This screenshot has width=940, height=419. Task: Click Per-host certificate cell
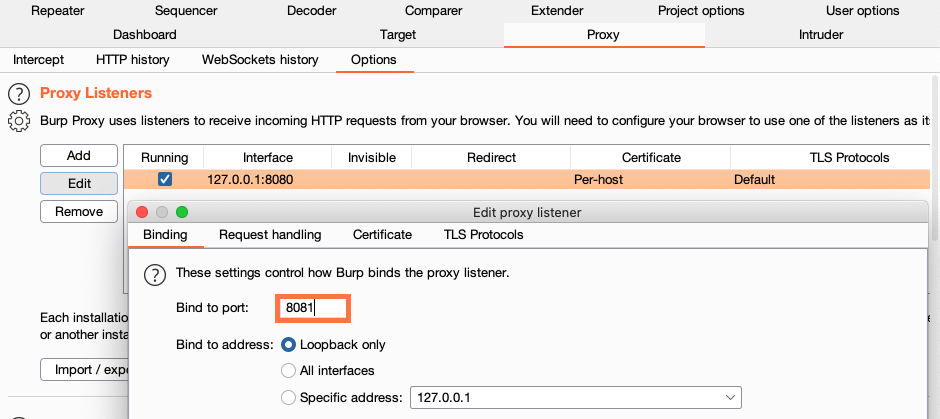650,179
